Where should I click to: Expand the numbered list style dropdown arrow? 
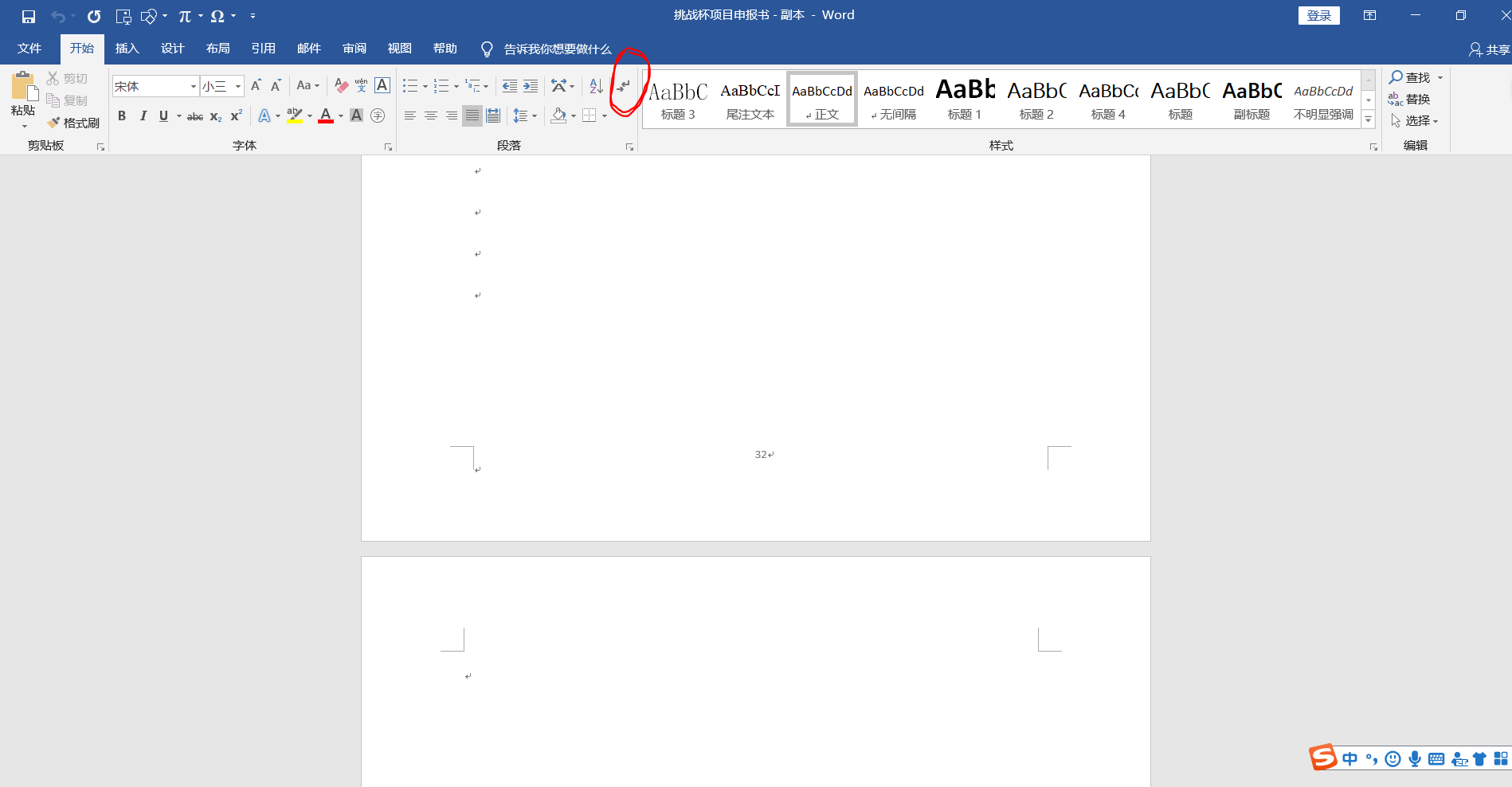(x=456, y=86)
